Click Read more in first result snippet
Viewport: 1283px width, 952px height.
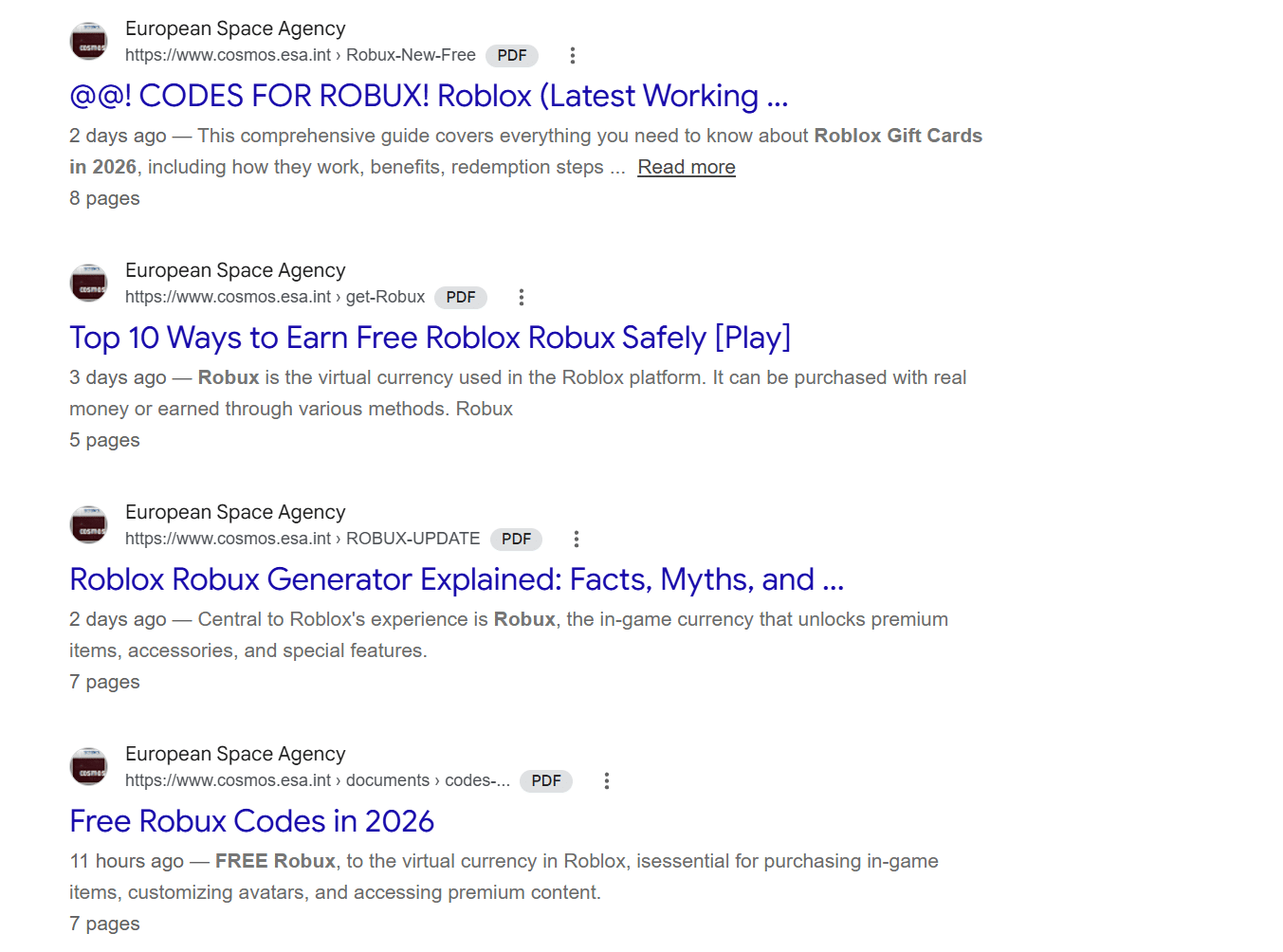[x=687, y=167]
